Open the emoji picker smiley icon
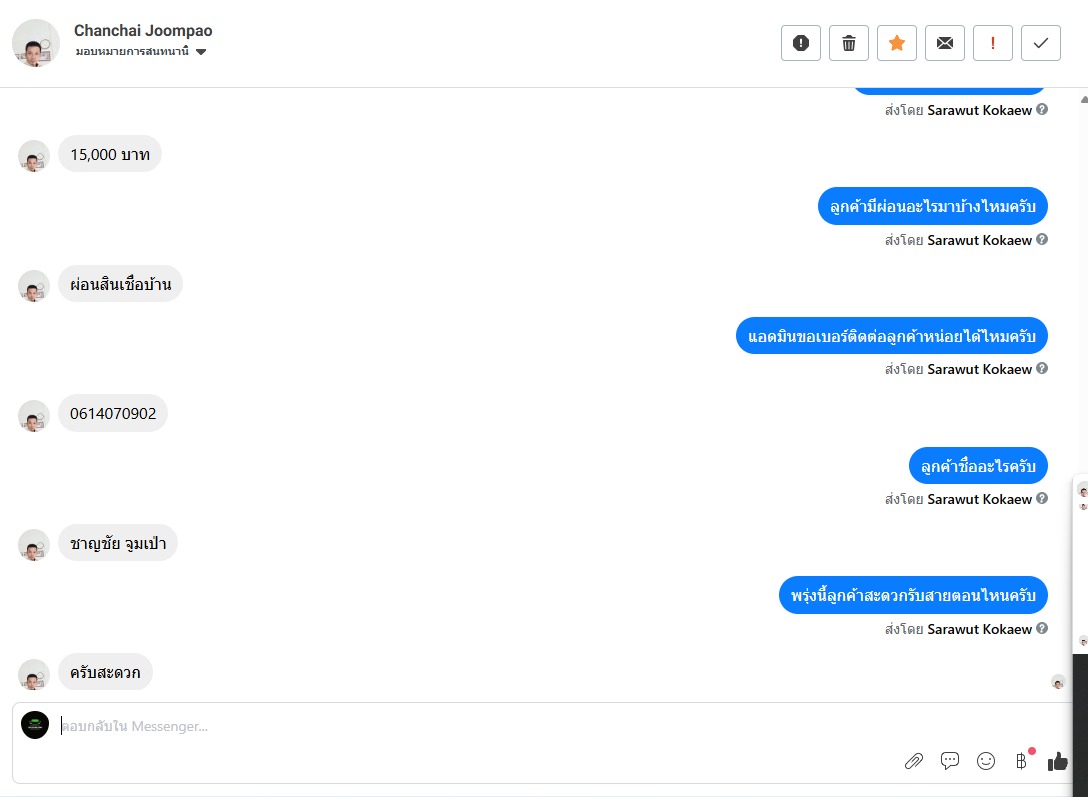 [x=986, y=761]
